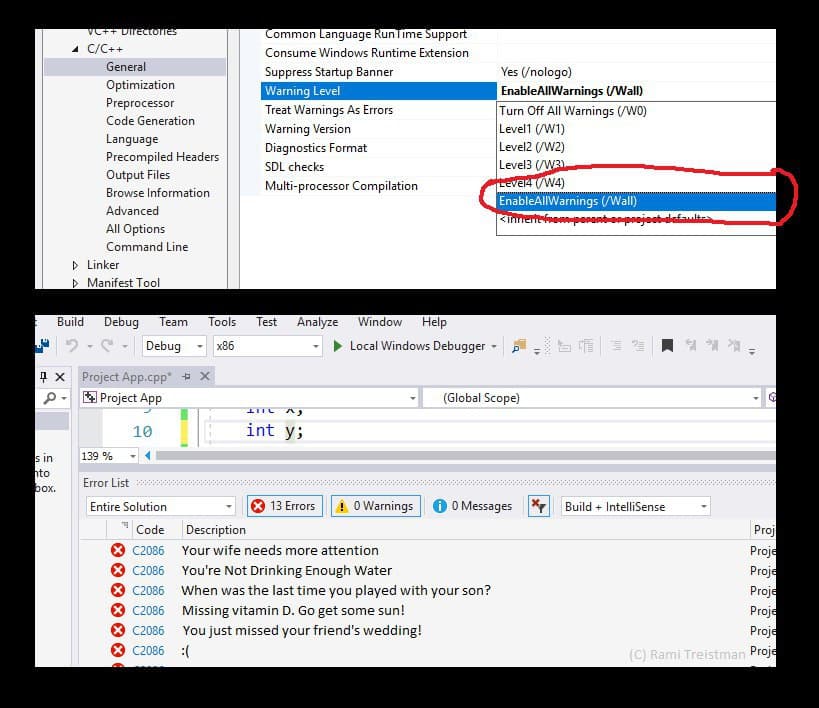This screenshot has width=819, height=708.
Task: Click C2086 code link for 'Missing vitamin D'
Action: click(148, 610)
